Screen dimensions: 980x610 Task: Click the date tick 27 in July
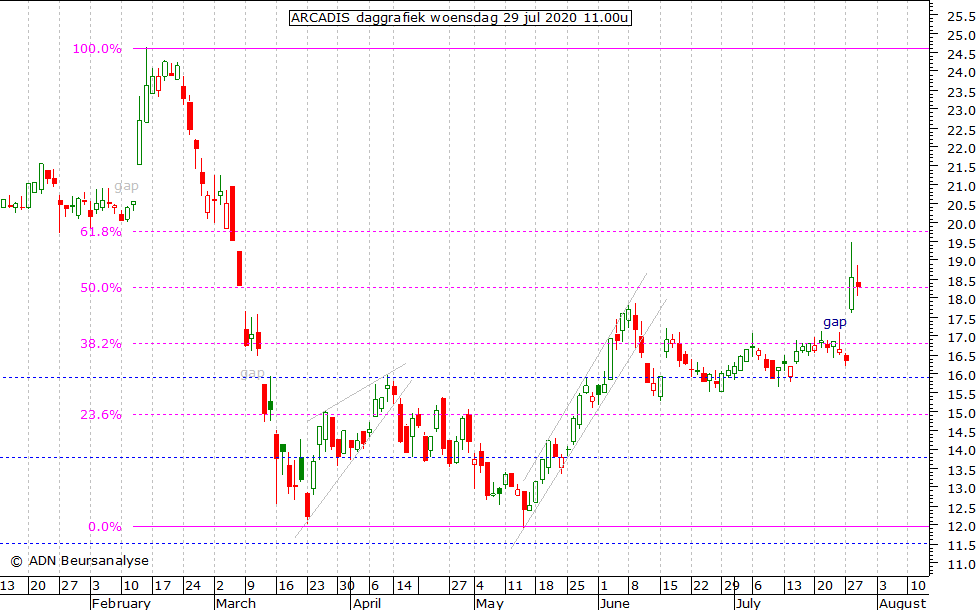(854, 586)
